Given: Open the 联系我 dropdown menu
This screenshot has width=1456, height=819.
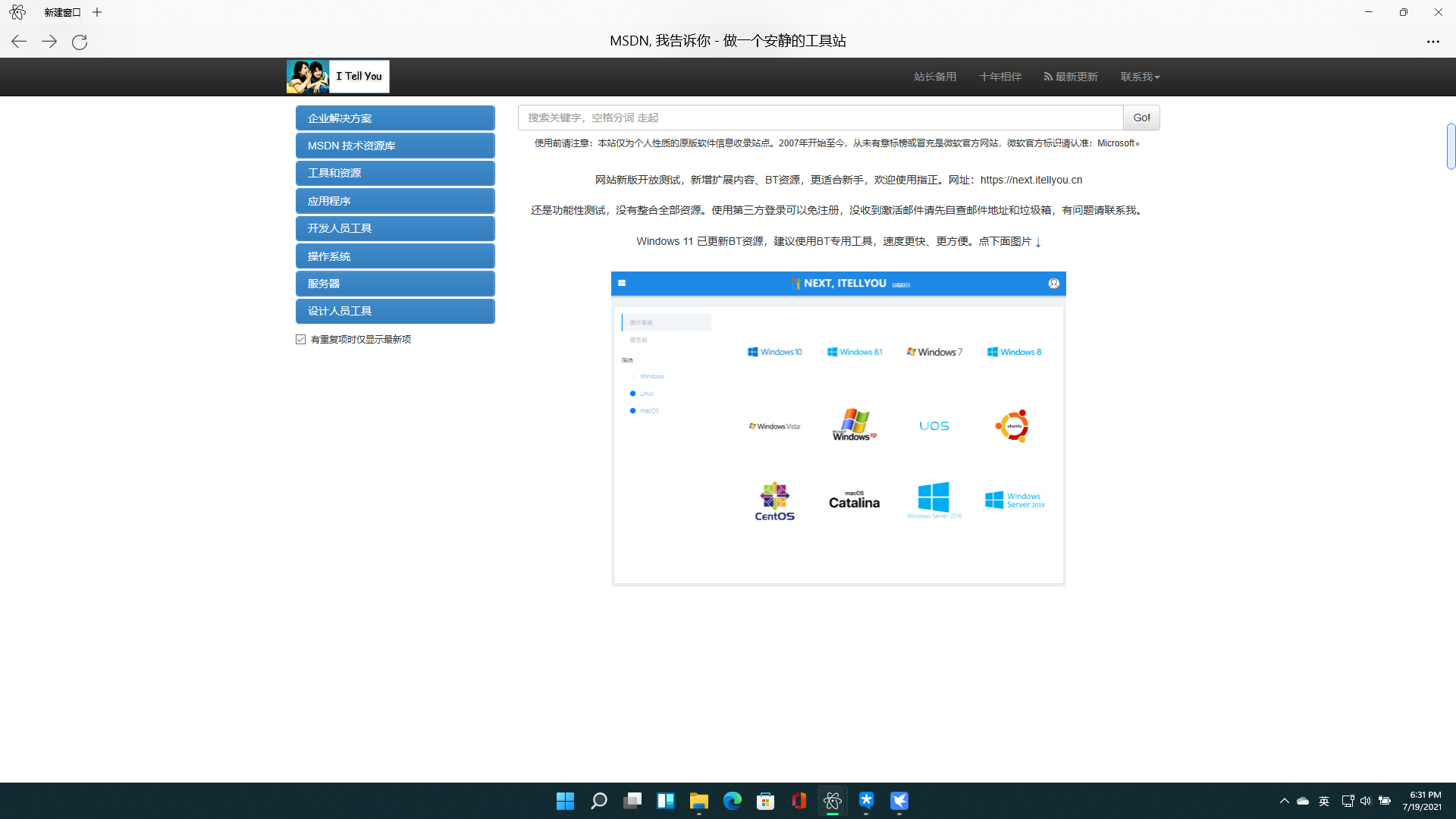Looking at the screenshot, I should (x=1139, y=76).
